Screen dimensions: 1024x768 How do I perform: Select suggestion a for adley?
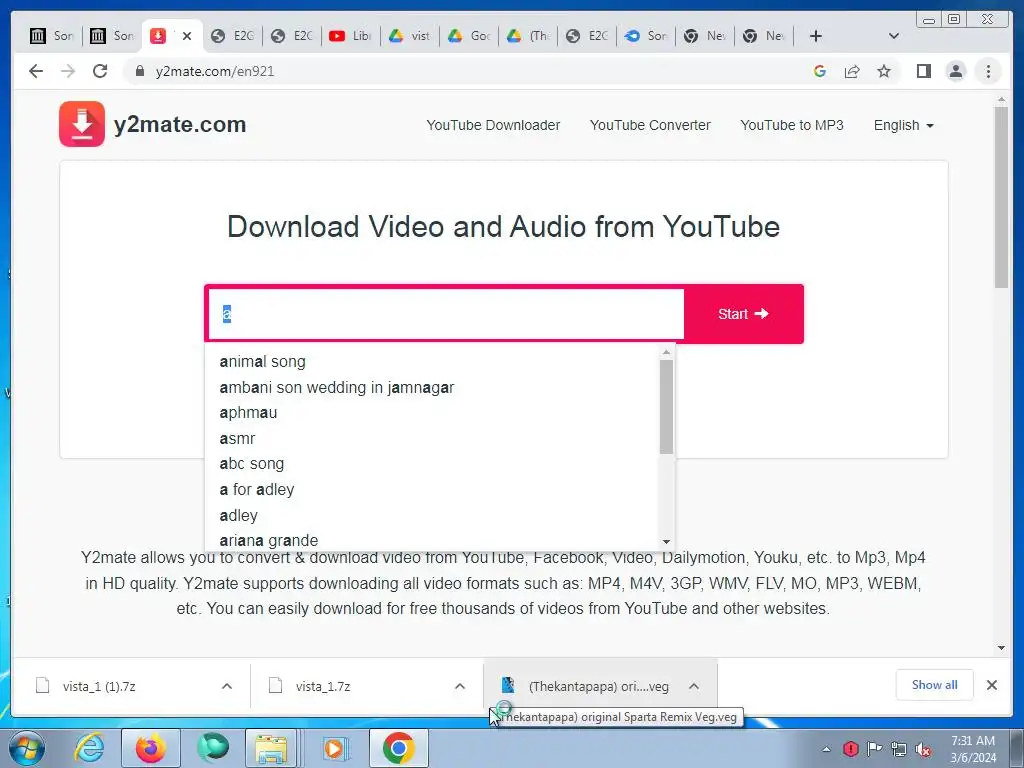point(434,489)
